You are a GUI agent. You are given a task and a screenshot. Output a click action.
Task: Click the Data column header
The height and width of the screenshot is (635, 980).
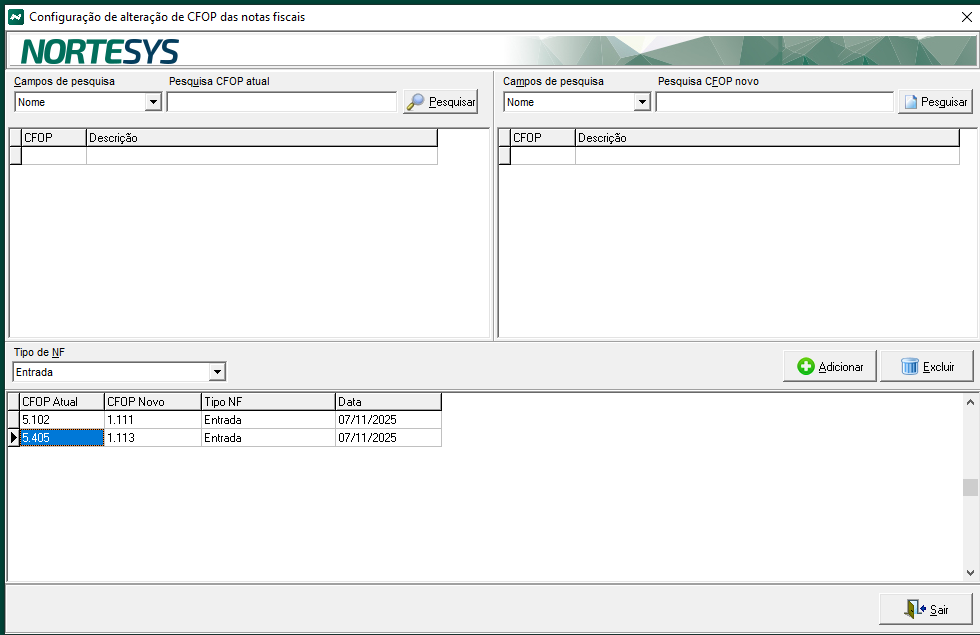click(x=388, y=402)
